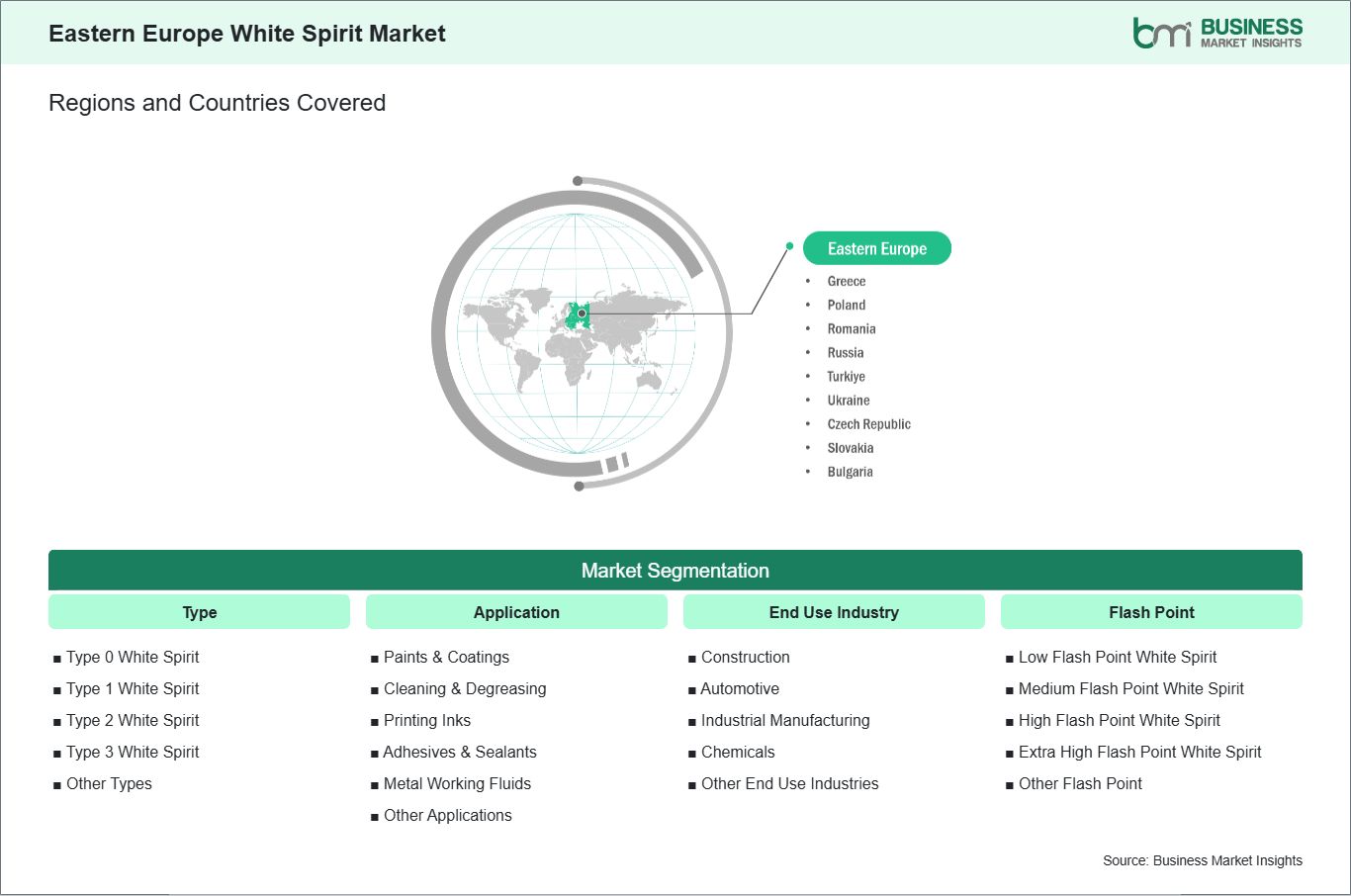Click 'Paints & Coatings' entry

(446, 657)
